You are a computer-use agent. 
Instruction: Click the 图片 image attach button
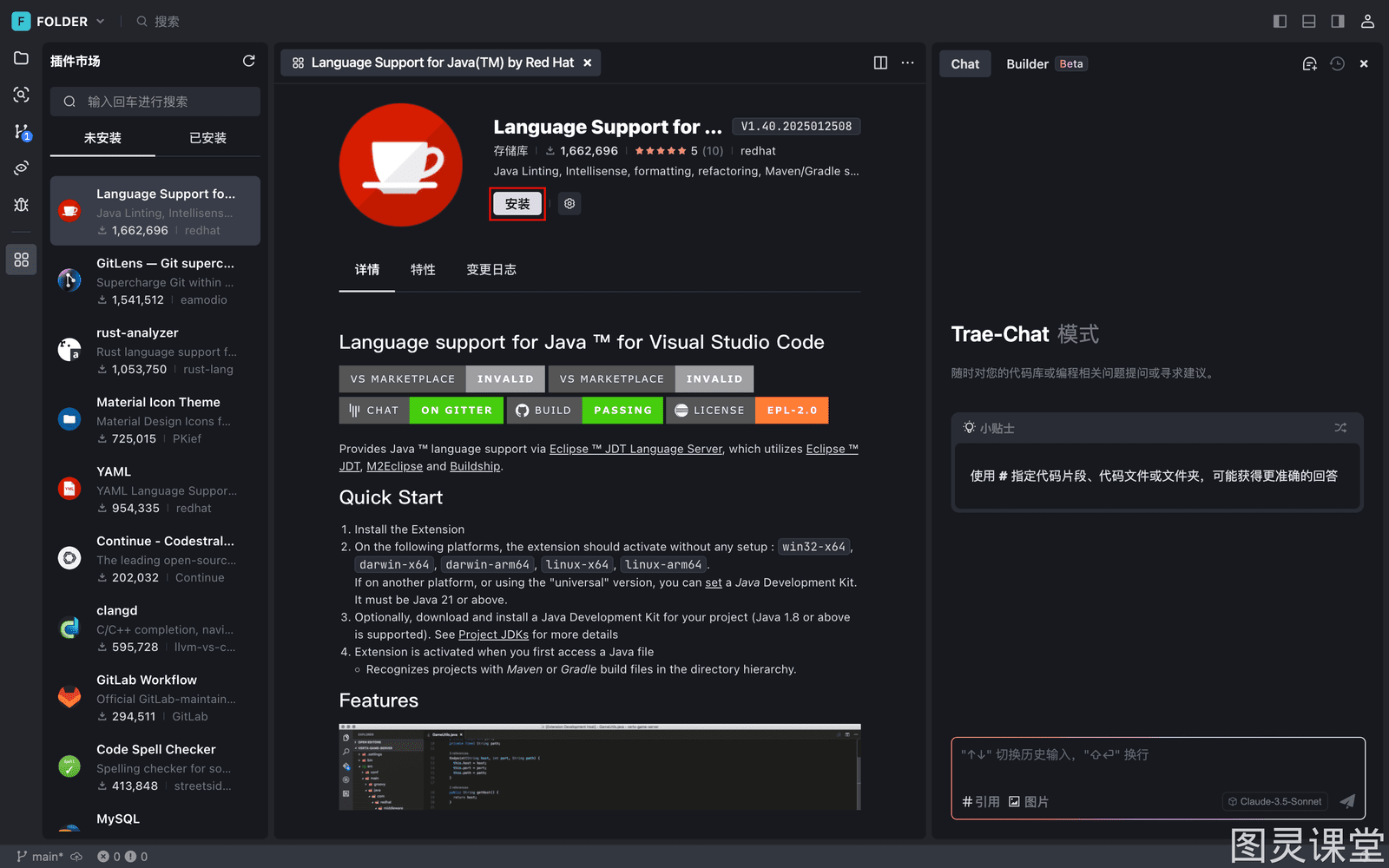click(1029, 801)
